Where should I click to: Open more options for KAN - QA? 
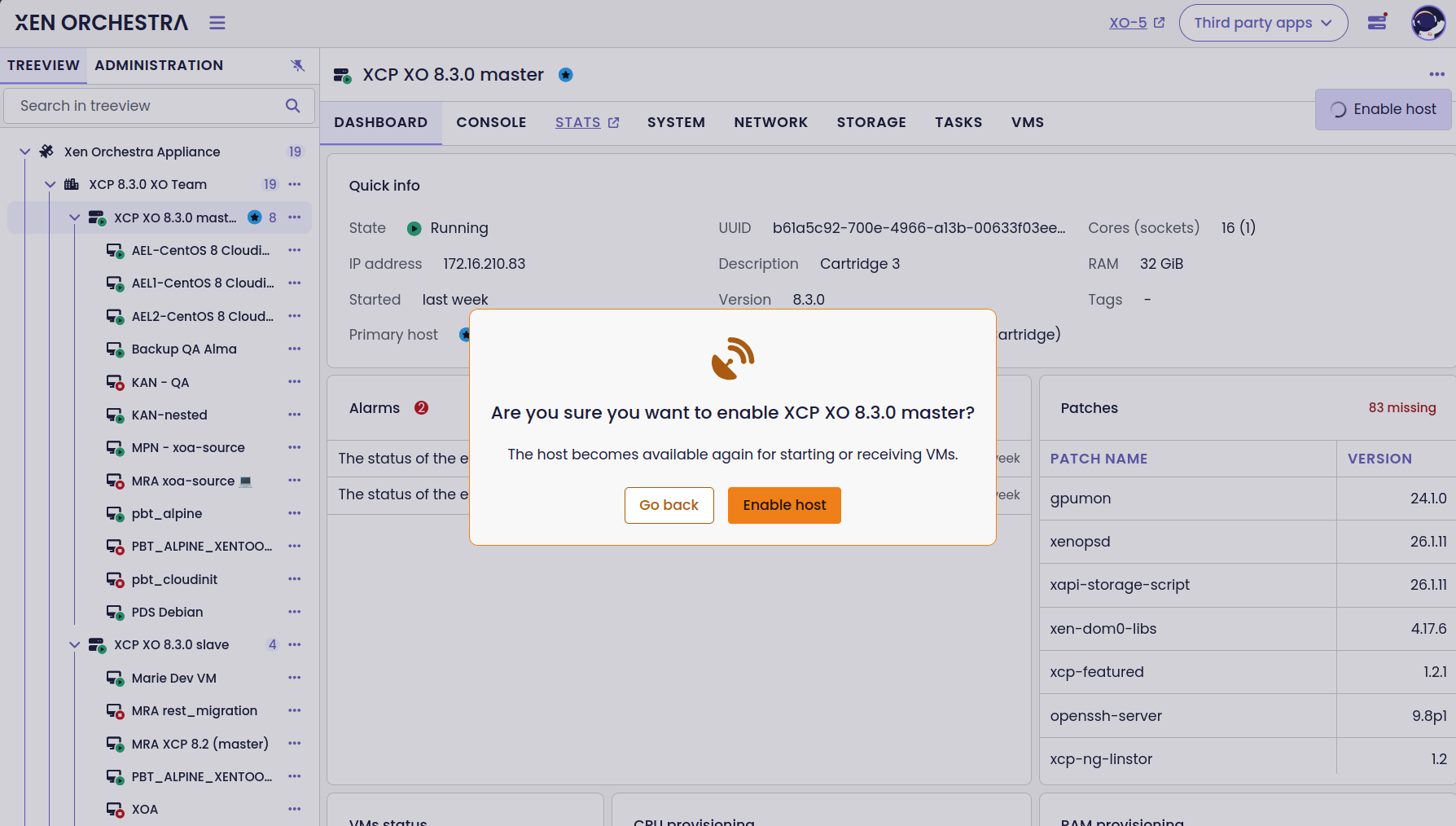295,382
